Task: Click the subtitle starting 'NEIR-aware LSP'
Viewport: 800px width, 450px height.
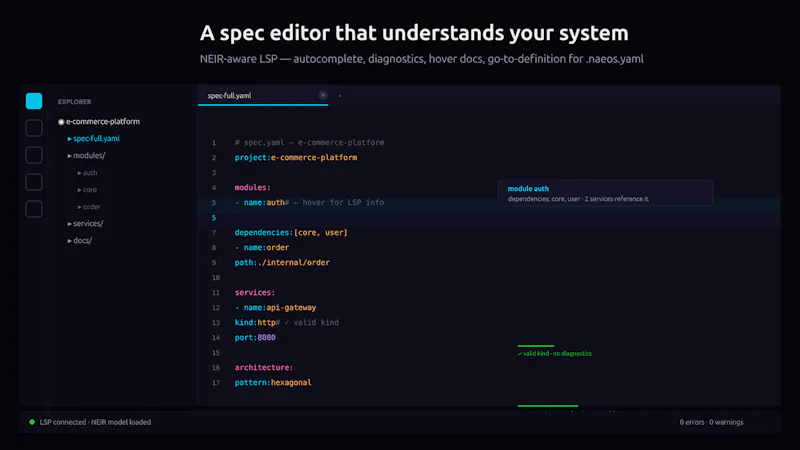Action: tap(421, 59)
